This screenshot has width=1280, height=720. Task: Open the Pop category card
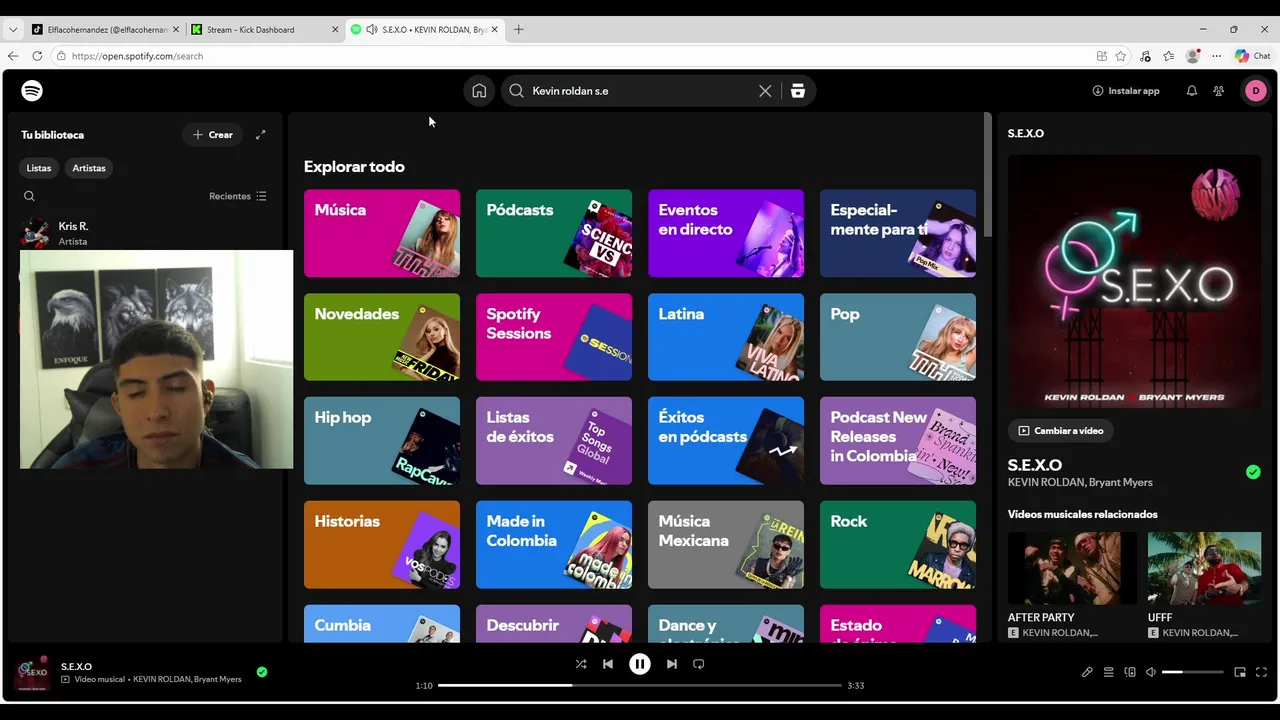898,337
